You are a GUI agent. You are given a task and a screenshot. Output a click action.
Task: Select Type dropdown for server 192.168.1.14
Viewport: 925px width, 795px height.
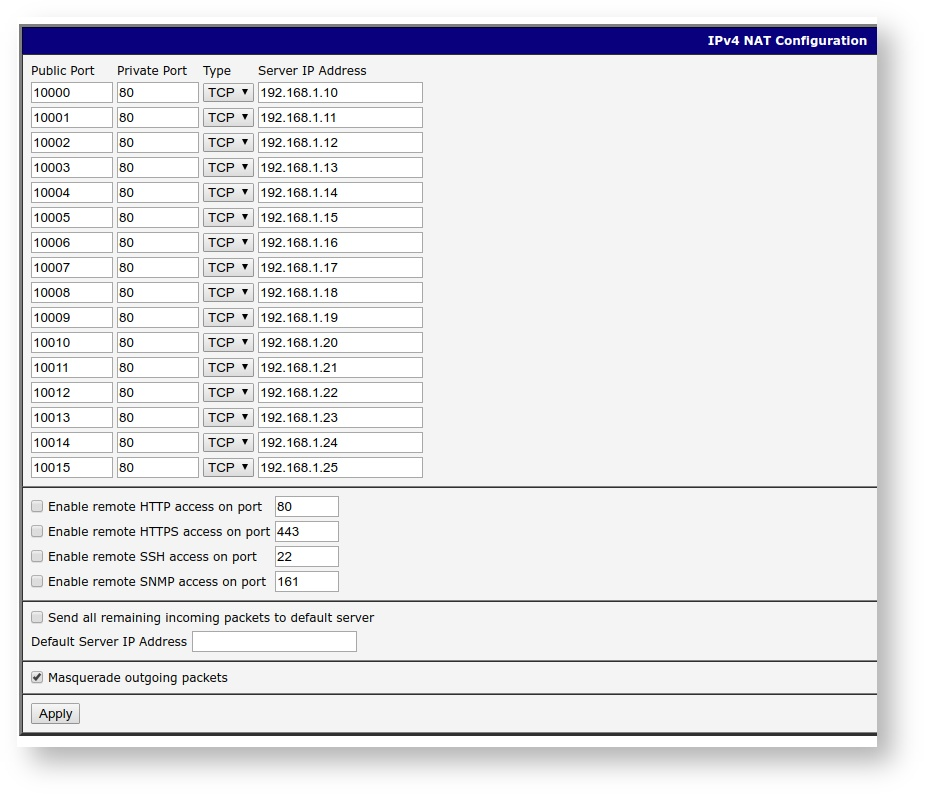[228, 193]
